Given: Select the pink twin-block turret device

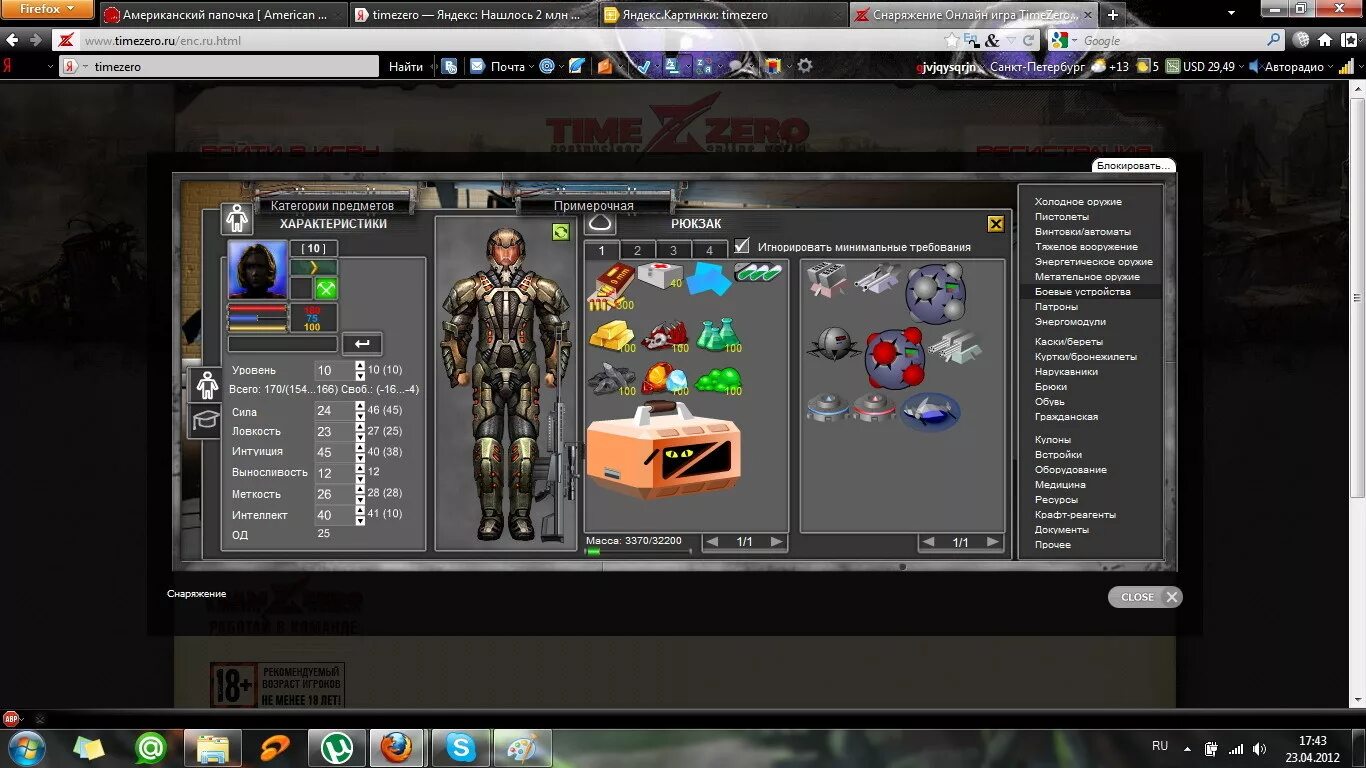Looking at the screenshot, I should (826, 280).
